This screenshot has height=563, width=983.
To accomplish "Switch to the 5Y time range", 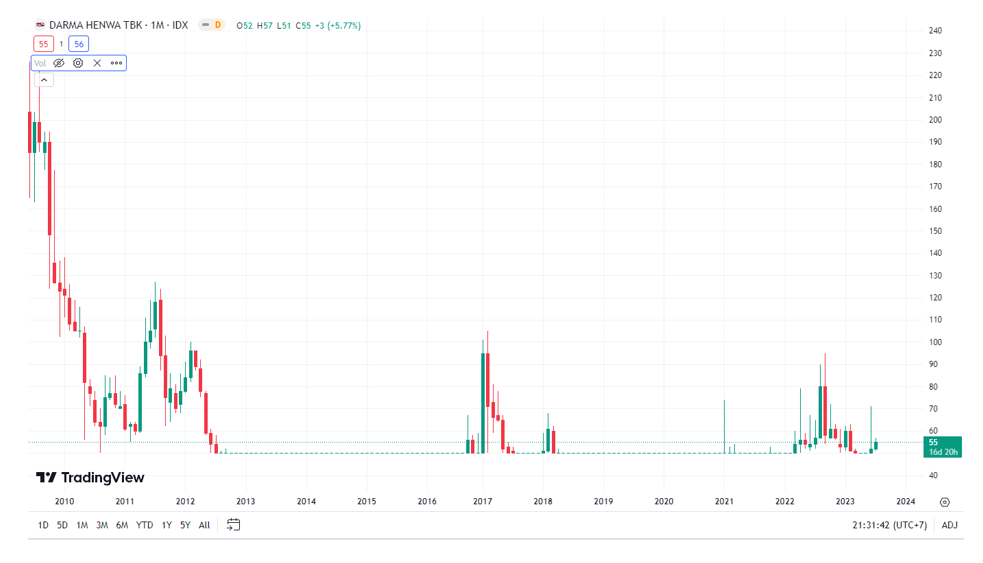I will 185,525.
